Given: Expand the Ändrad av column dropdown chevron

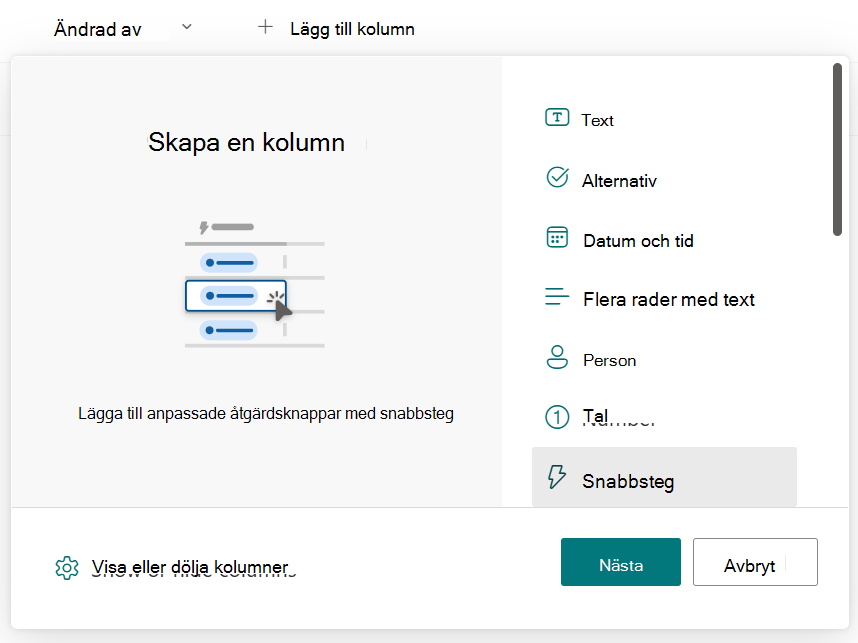Looking at the screenshot, I should pos(187,26).
